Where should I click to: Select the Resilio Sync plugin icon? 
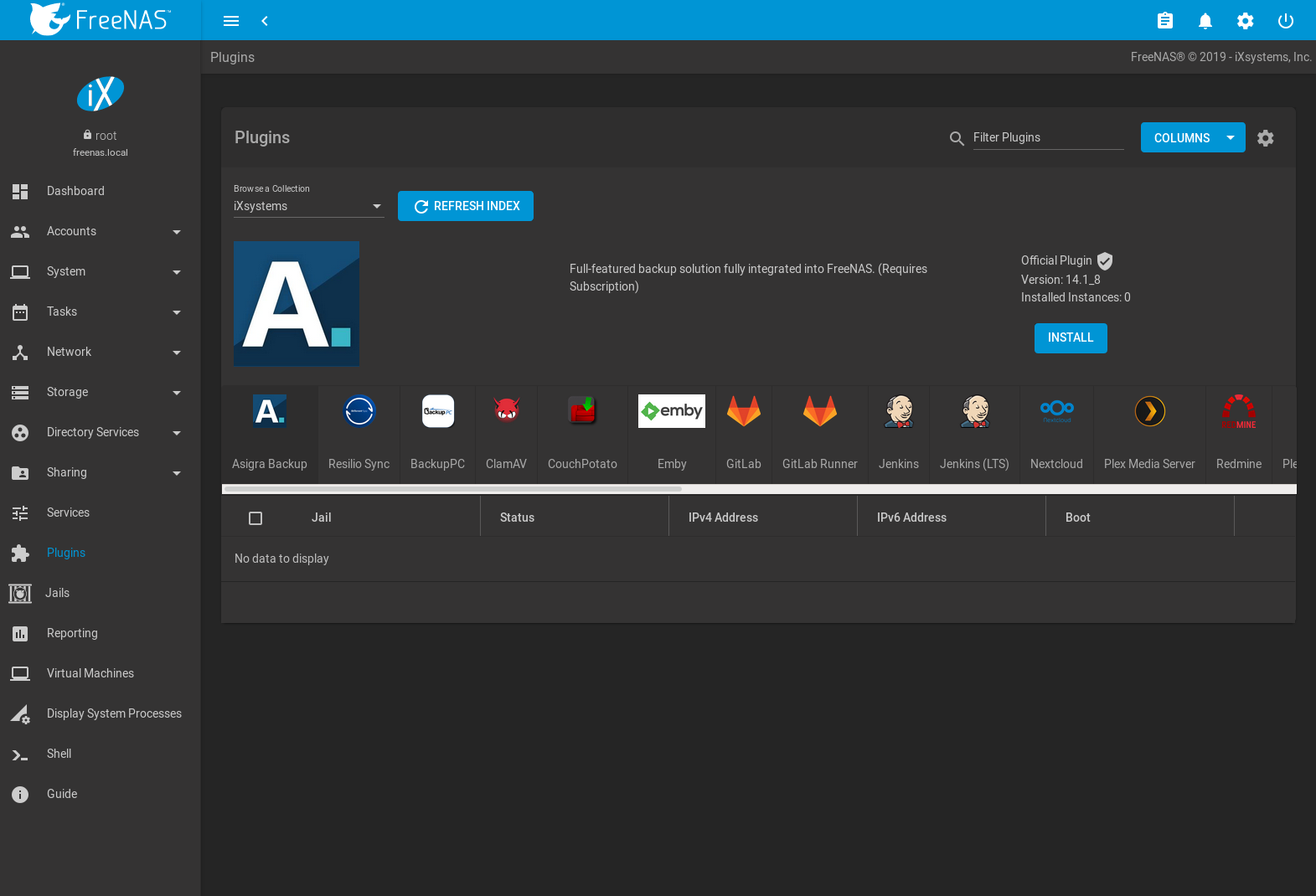359,411
